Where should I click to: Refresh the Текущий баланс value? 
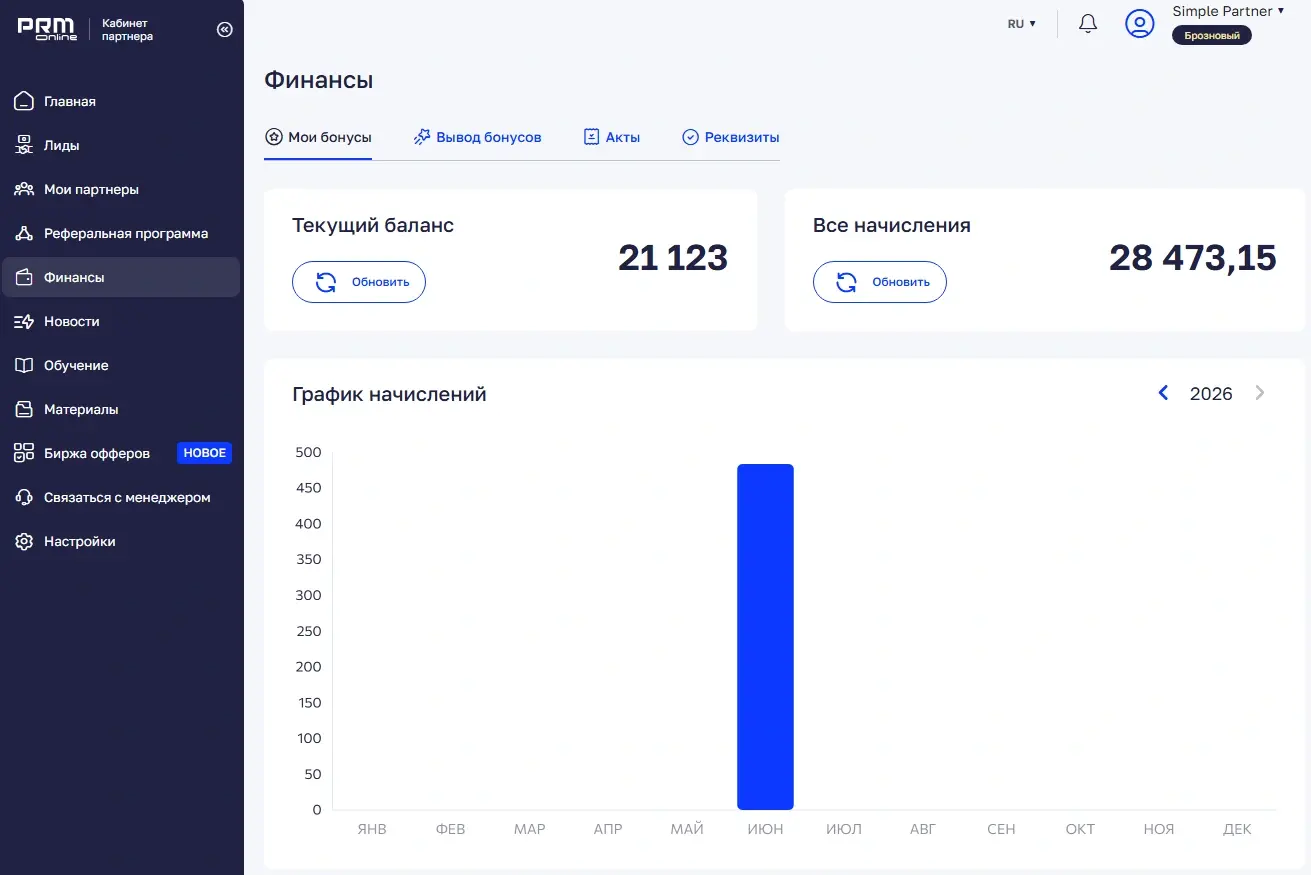coord(359,282)
